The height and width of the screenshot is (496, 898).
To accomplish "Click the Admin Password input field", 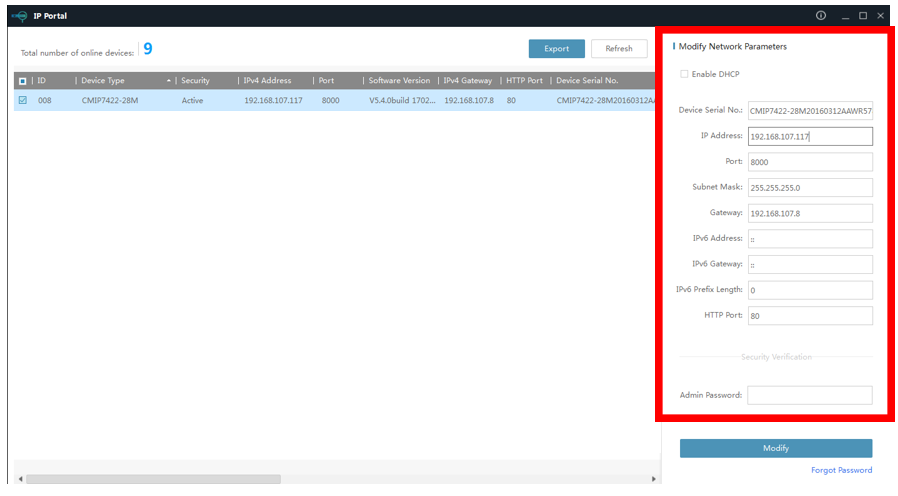I will (809, 395).
